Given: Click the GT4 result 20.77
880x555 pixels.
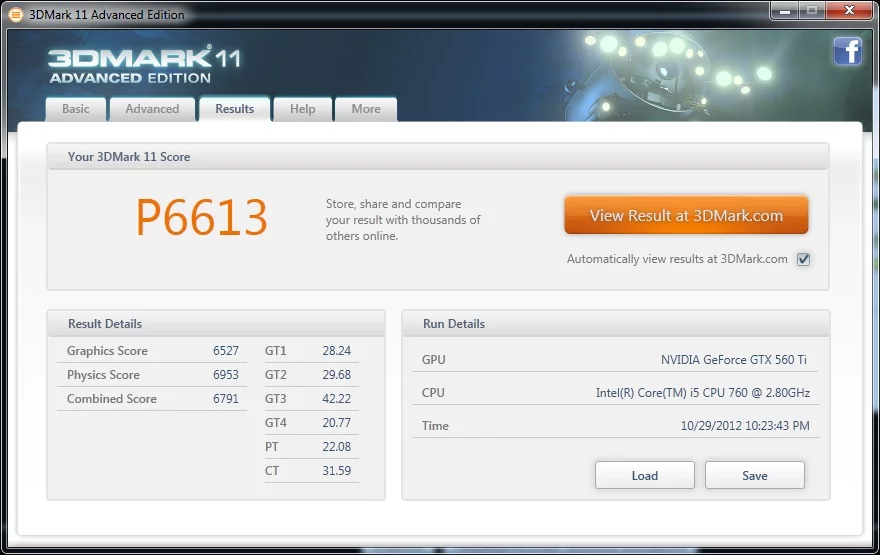Looking at the screenshot, I should [337, 423].
